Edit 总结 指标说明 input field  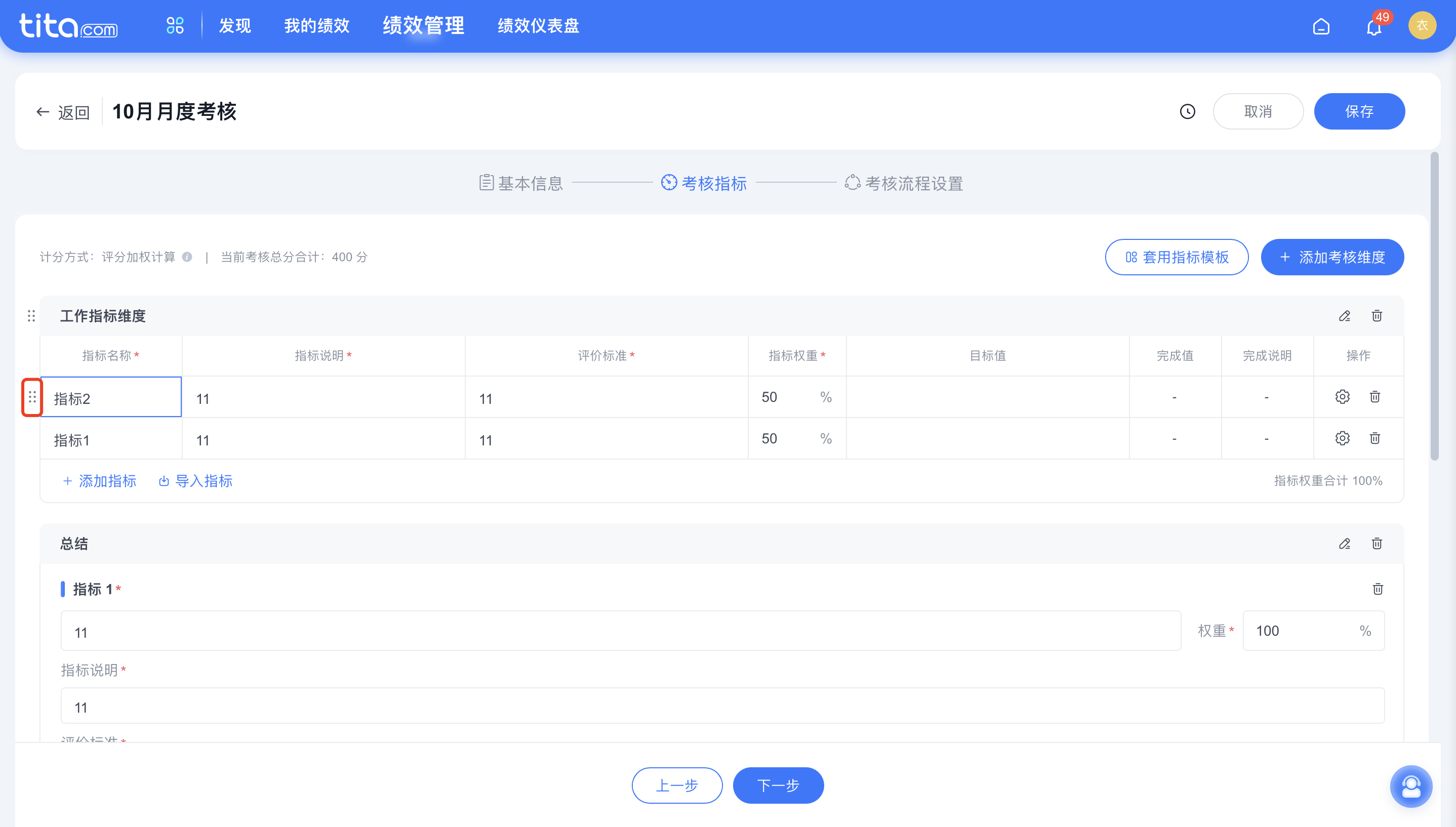click(722, 706)
